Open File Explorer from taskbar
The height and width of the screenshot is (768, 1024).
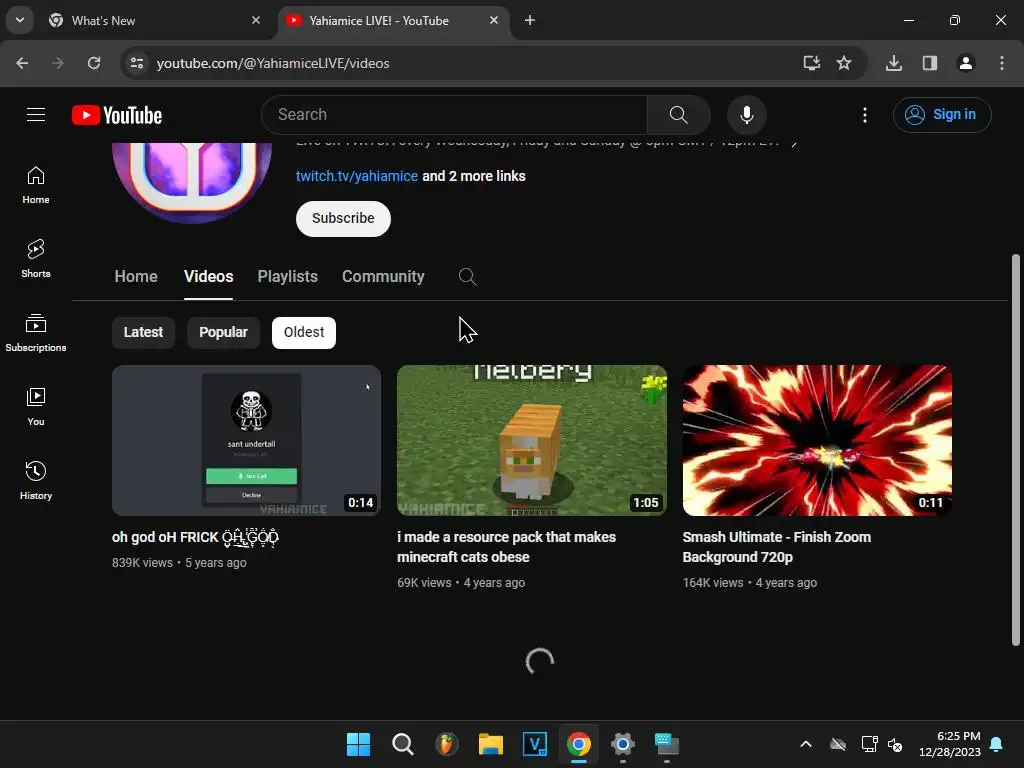click(490, 744)
